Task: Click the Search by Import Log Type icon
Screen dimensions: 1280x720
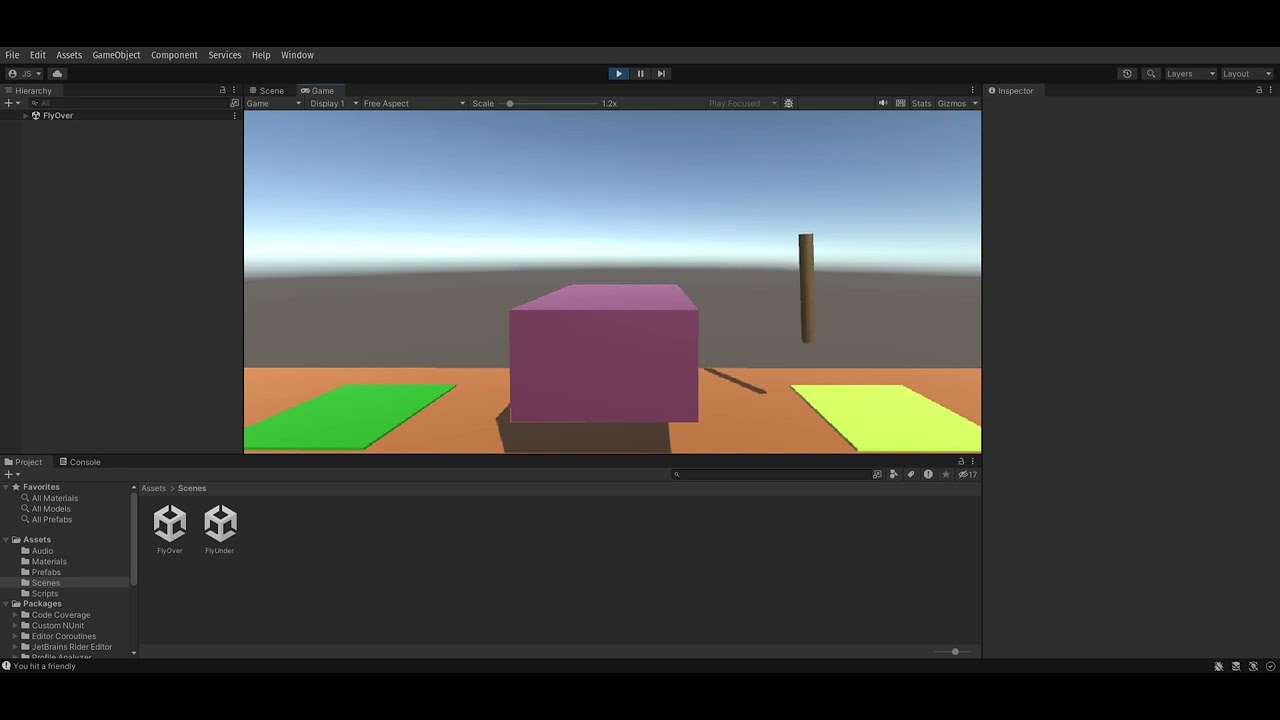Action: click(x=928, y=474)
